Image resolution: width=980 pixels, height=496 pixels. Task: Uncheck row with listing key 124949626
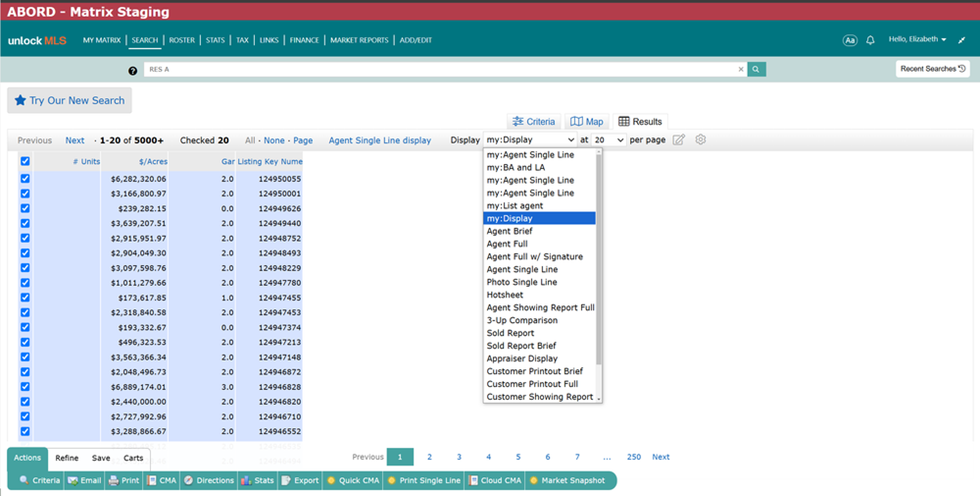tap(25, 209)
